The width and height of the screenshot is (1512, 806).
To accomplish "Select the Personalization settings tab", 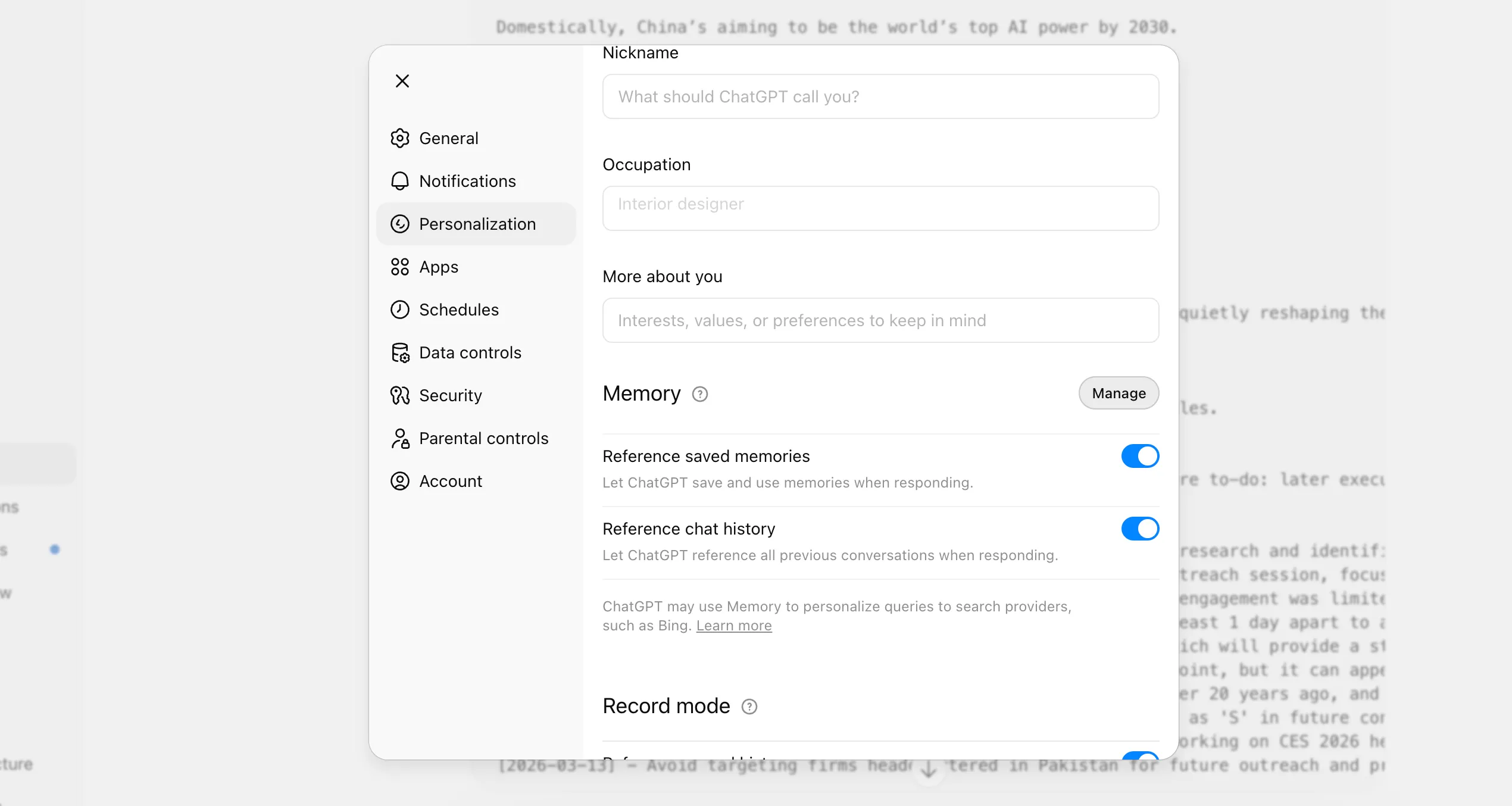I will click(476, 224).
